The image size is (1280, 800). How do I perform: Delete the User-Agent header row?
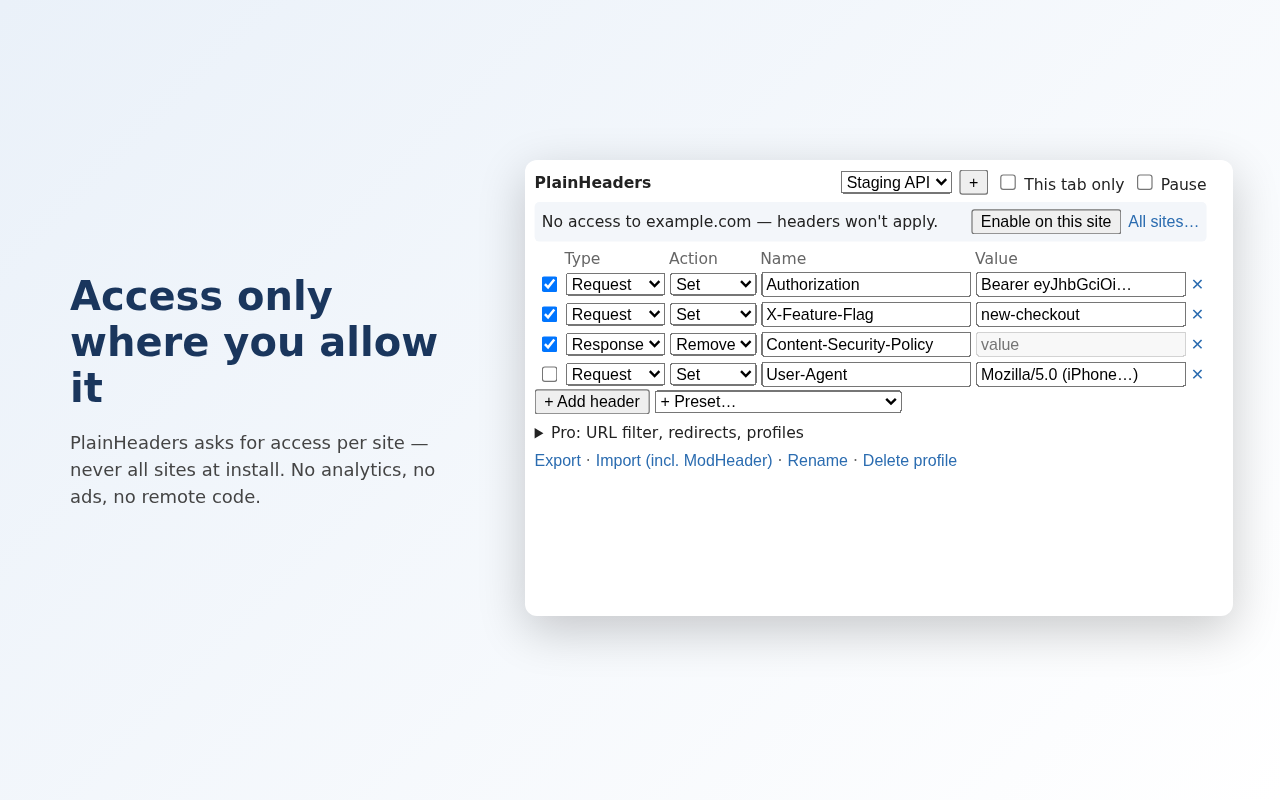point(1197,374)
